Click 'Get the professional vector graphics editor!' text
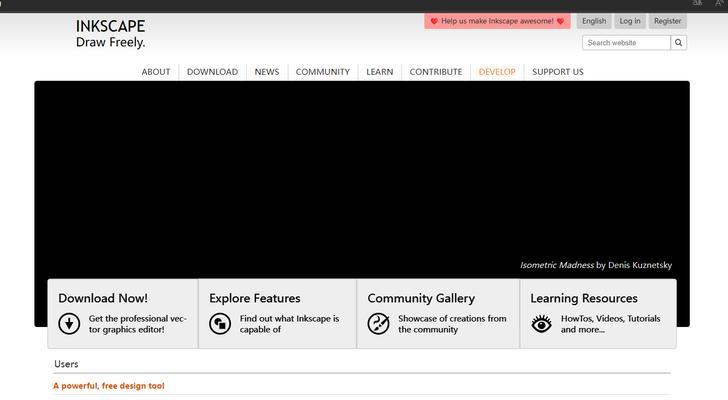 coord(137,324)
